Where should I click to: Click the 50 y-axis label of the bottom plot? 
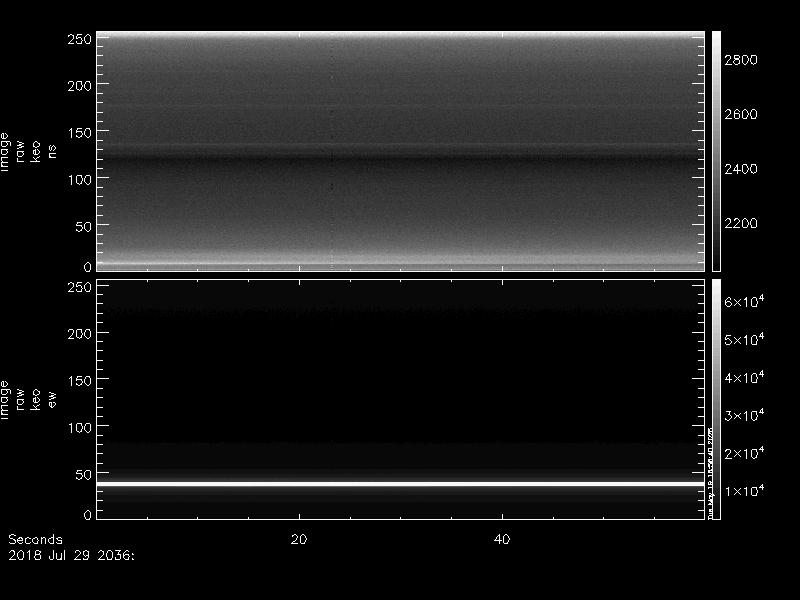point(84,474)
